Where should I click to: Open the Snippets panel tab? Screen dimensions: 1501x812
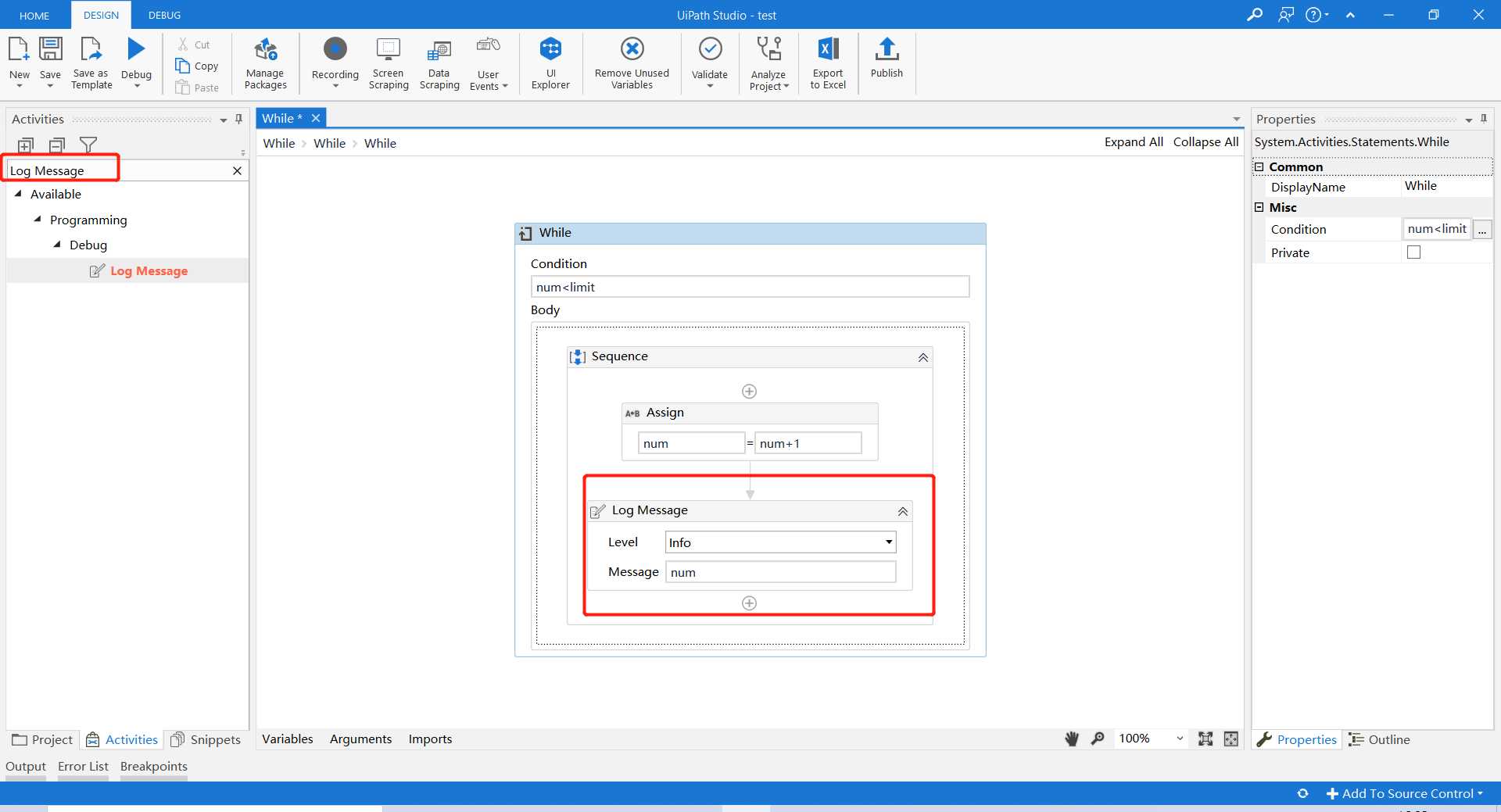tap(206, 739)
